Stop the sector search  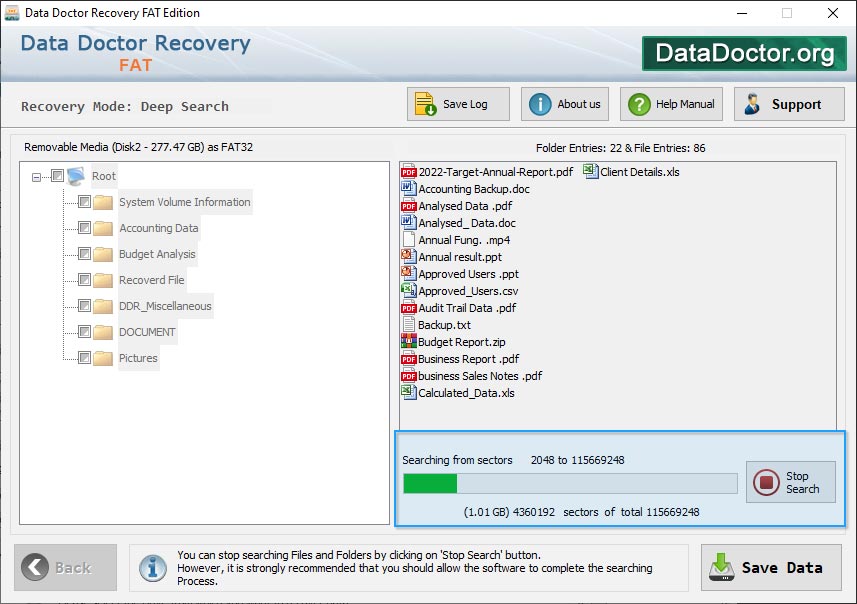(791, 482)
